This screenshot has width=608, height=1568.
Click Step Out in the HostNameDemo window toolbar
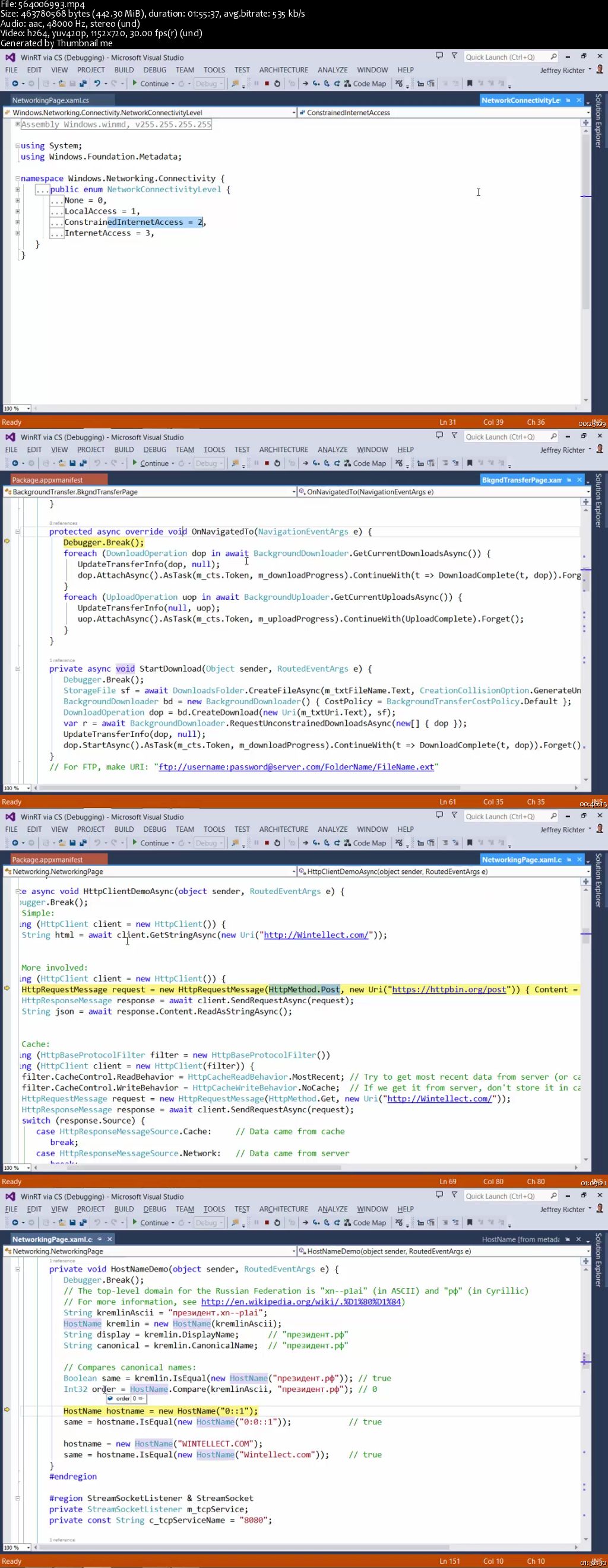pyautogui.click(x=337, y=1223)
